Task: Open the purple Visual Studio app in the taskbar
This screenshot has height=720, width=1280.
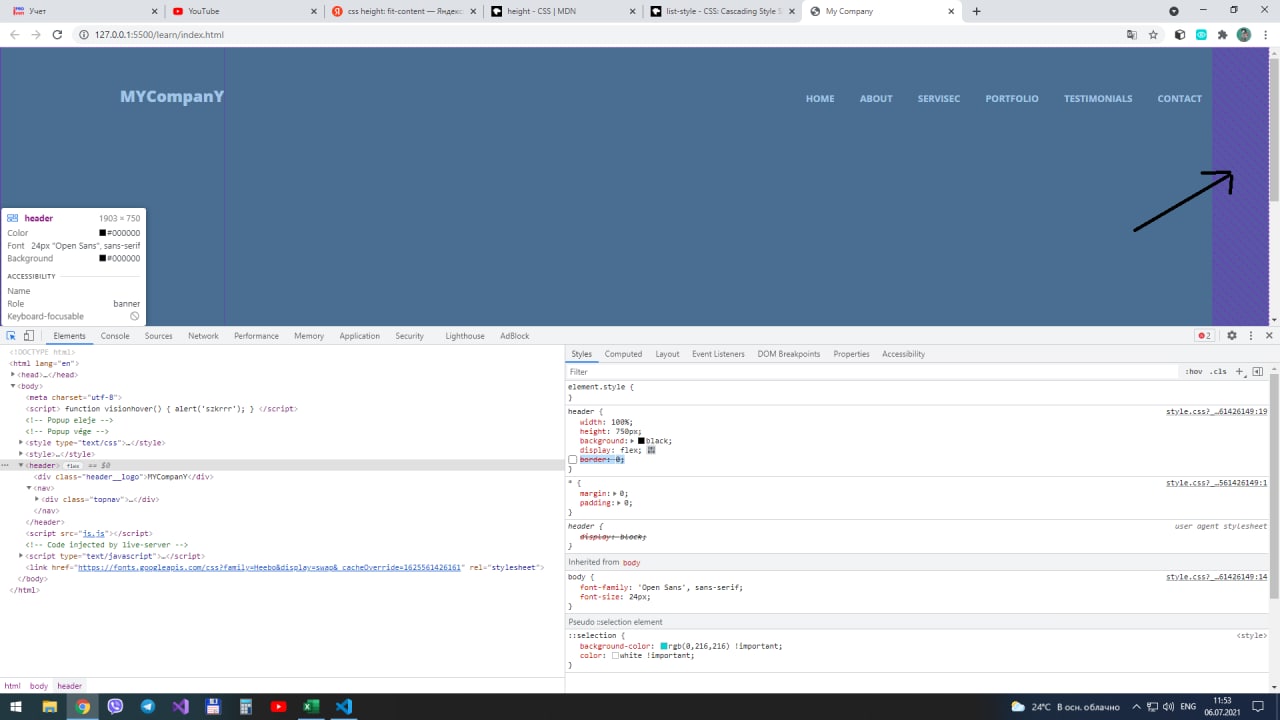Action: [x=180, y=706]
